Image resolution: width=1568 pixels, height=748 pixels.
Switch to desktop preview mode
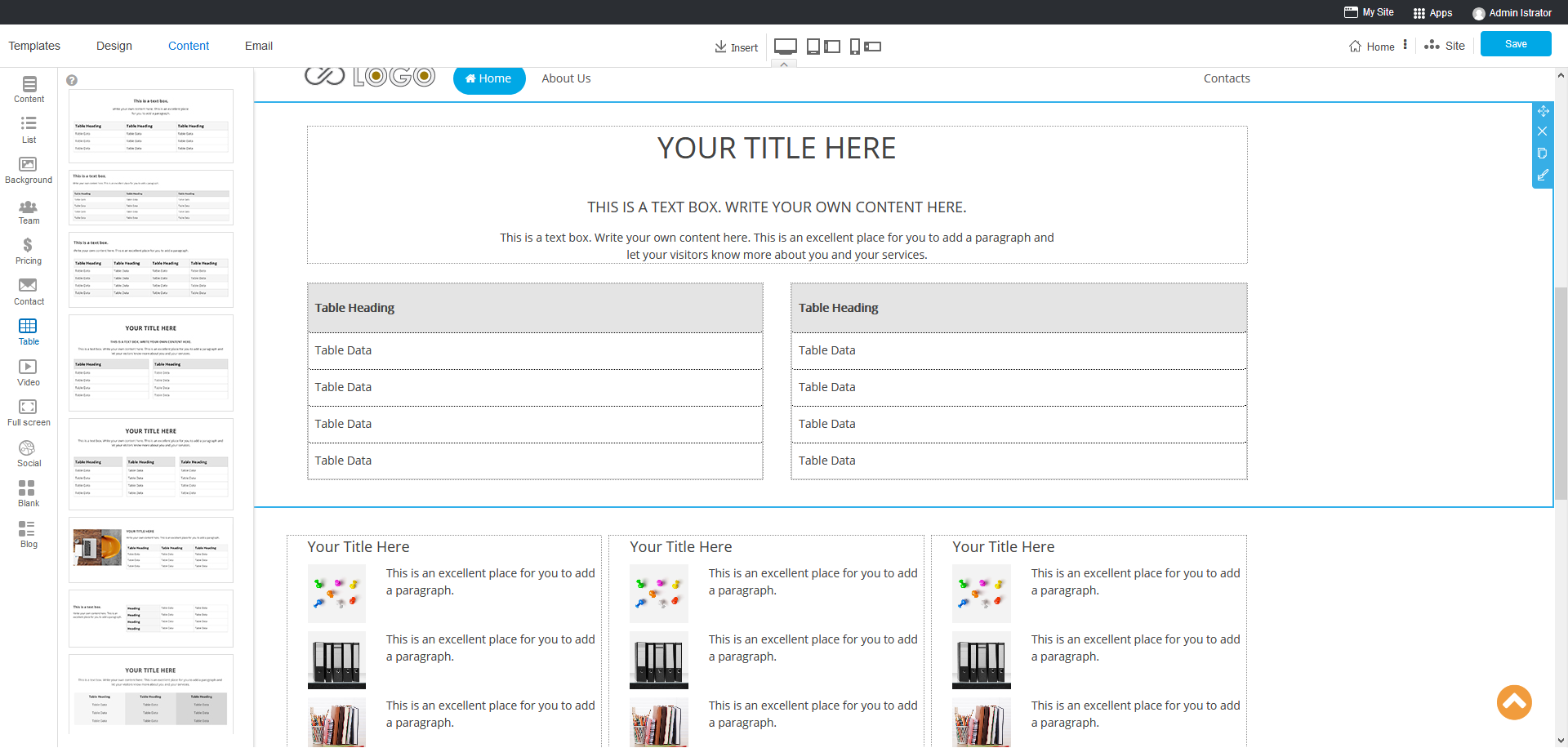pos(786,47)
